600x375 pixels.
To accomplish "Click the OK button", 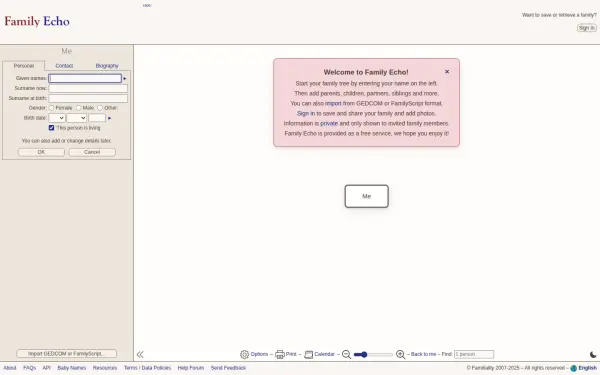I will 41,152.
